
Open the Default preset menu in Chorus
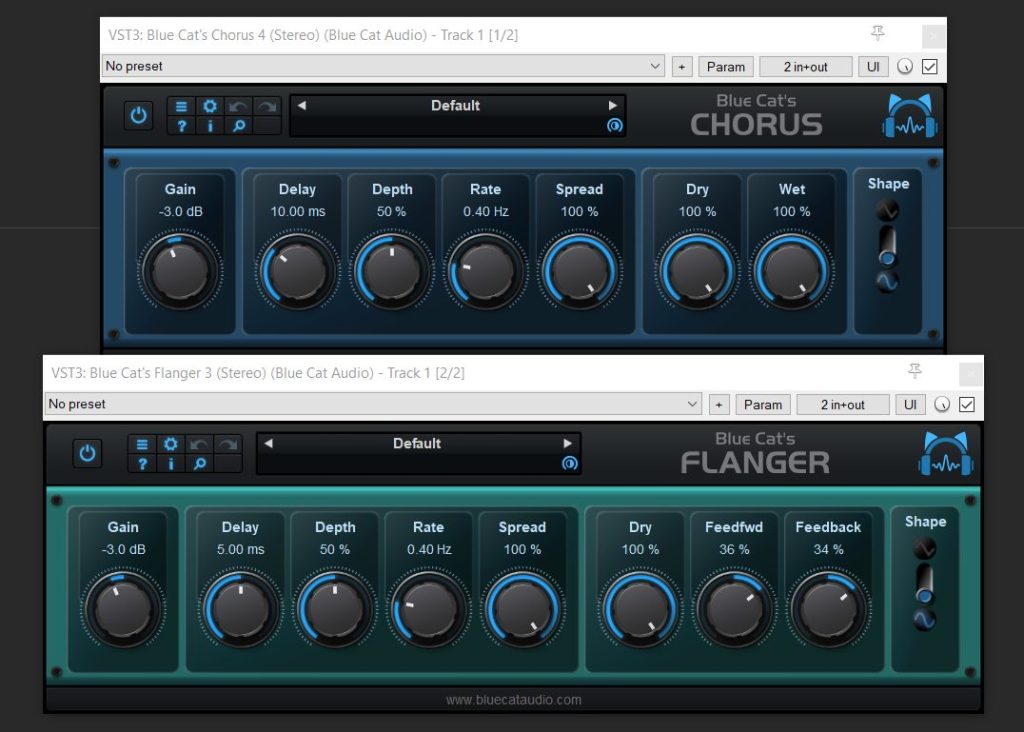[x=455, y=105]
